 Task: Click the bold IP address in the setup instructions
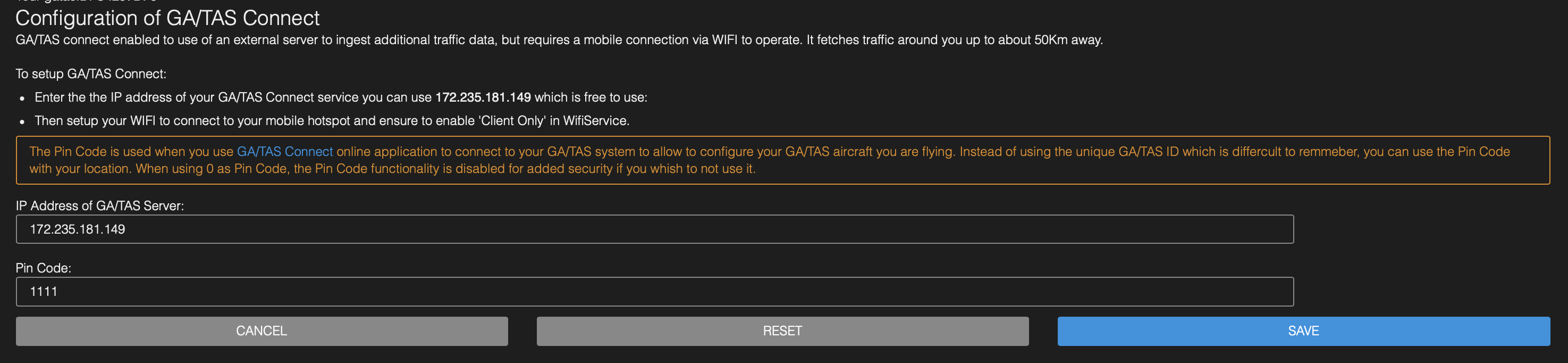tap(483, 96)
